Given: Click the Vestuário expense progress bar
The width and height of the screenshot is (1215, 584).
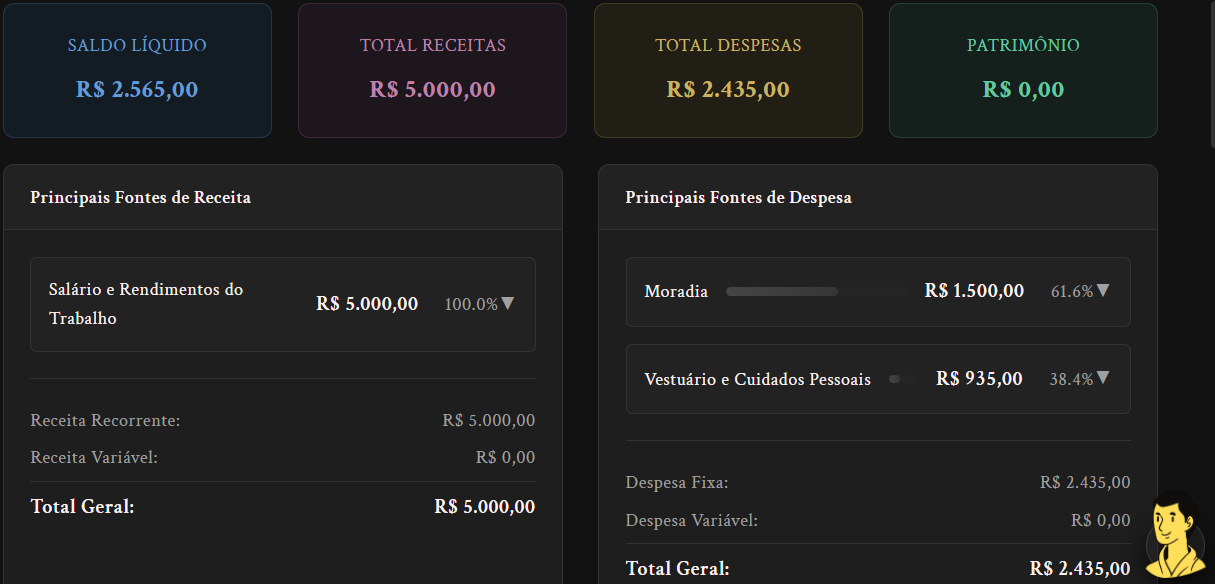Looking at the screenshot, I should tap(903, 379).
